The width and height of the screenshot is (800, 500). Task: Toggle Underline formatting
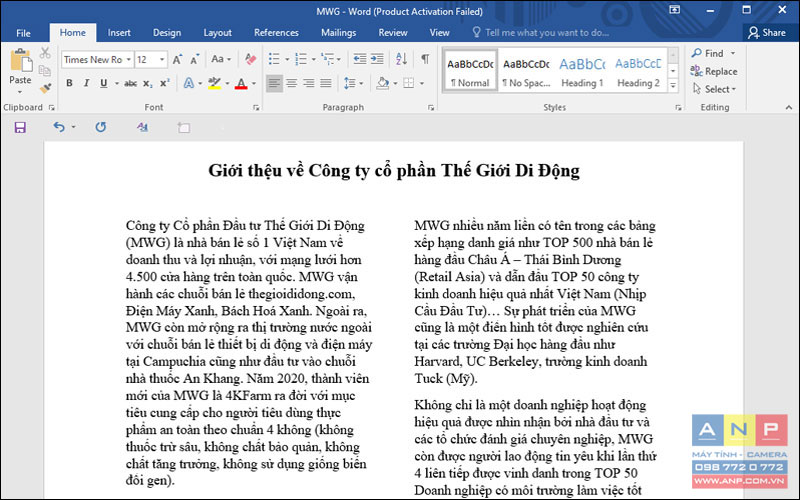(104, 83)
